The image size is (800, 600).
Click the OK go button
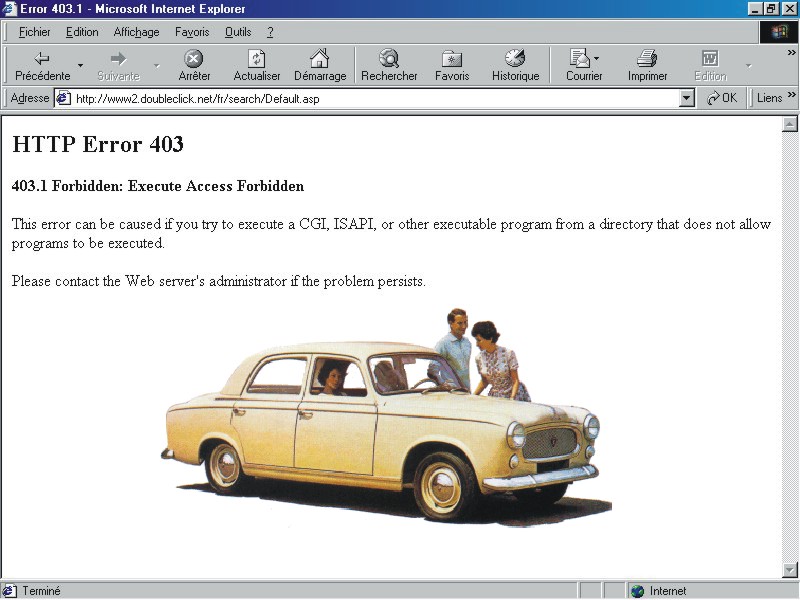click(721, 98)
